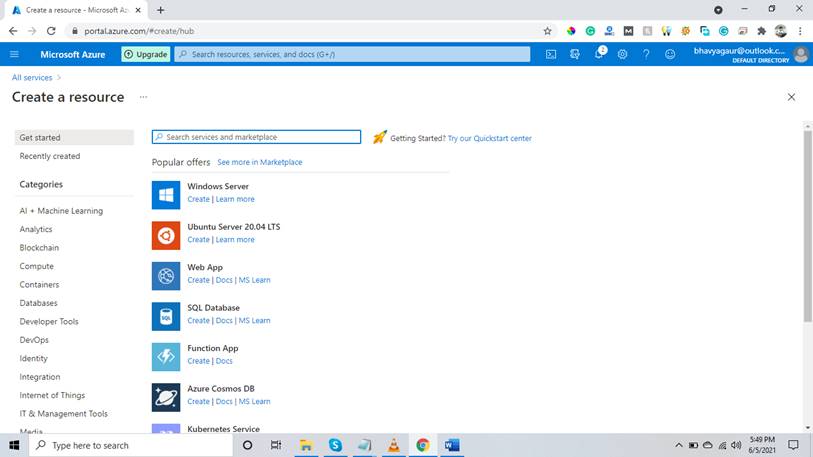Click the All services breadcrumb
813x457 pixels.
coord(32,77)
